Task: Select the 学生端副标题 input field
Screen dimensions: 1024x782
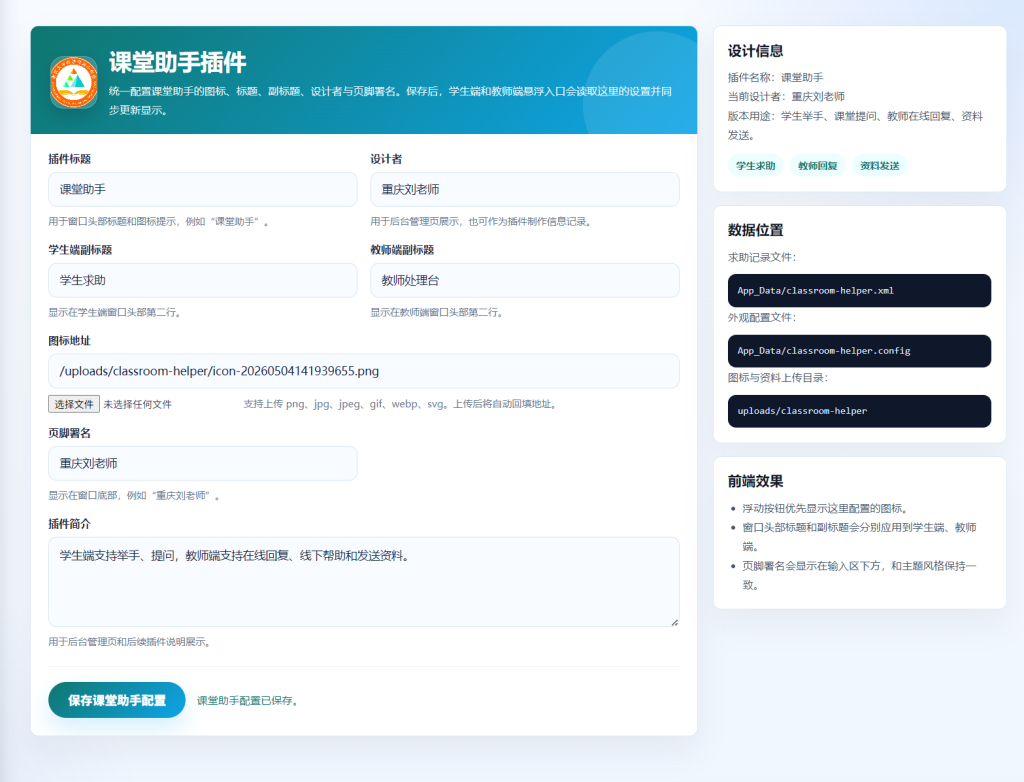Action: [202, 280]
